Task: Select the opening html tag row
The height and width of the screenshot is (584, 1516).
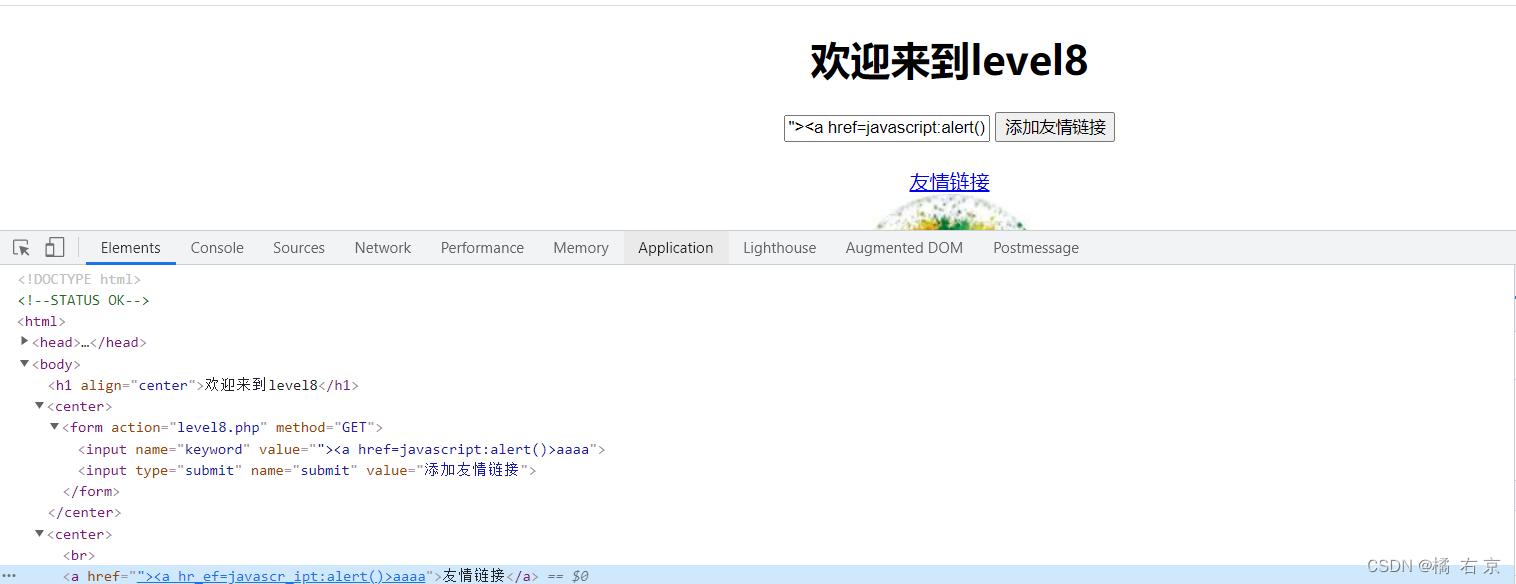Action: 41,321
